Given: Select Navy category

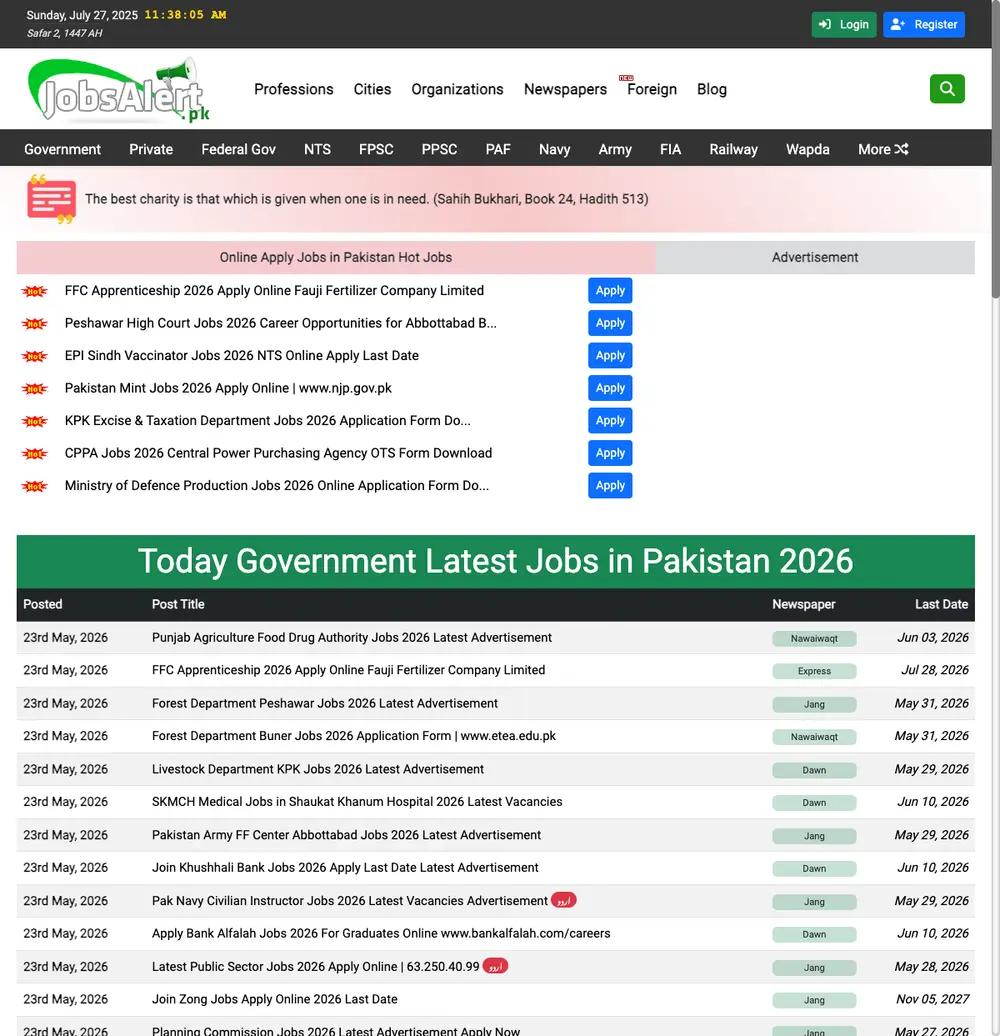Looking at the screenshot, I should tap(554, 149).
